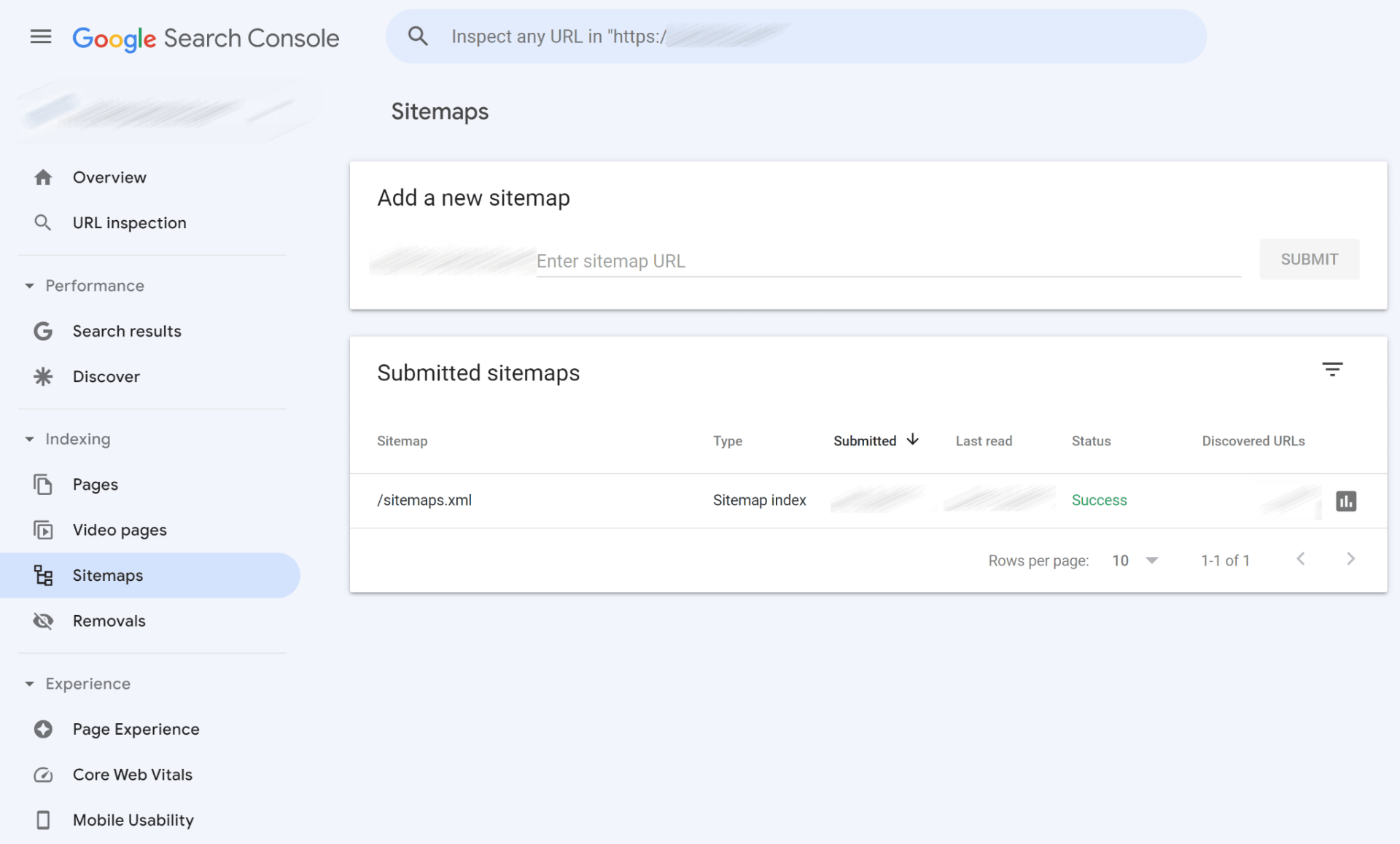The height and width of the screenshot is (844, 1400).
Task: Open the Google Search Console logo
Action: [206, 38]
